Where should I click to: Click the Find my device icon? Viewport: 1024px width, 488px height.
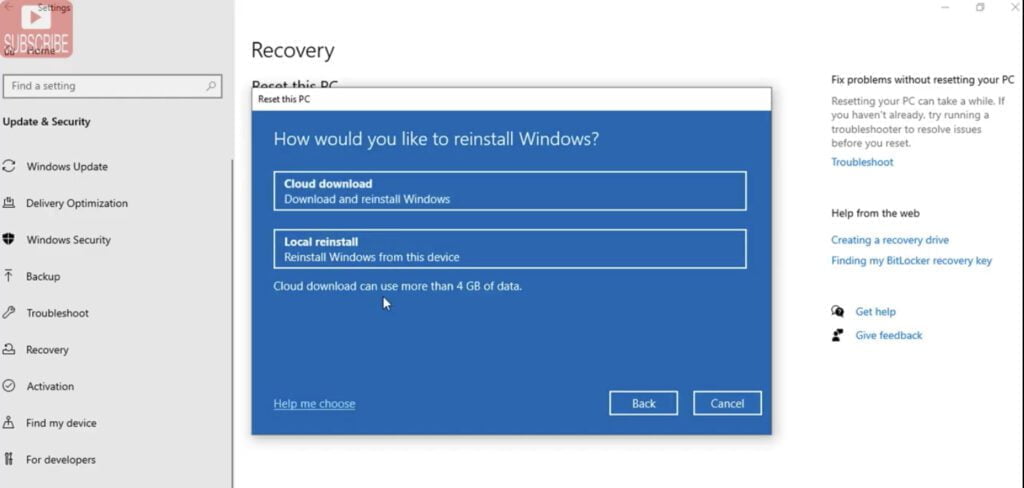pyautogui.click(x=8, y=423)
